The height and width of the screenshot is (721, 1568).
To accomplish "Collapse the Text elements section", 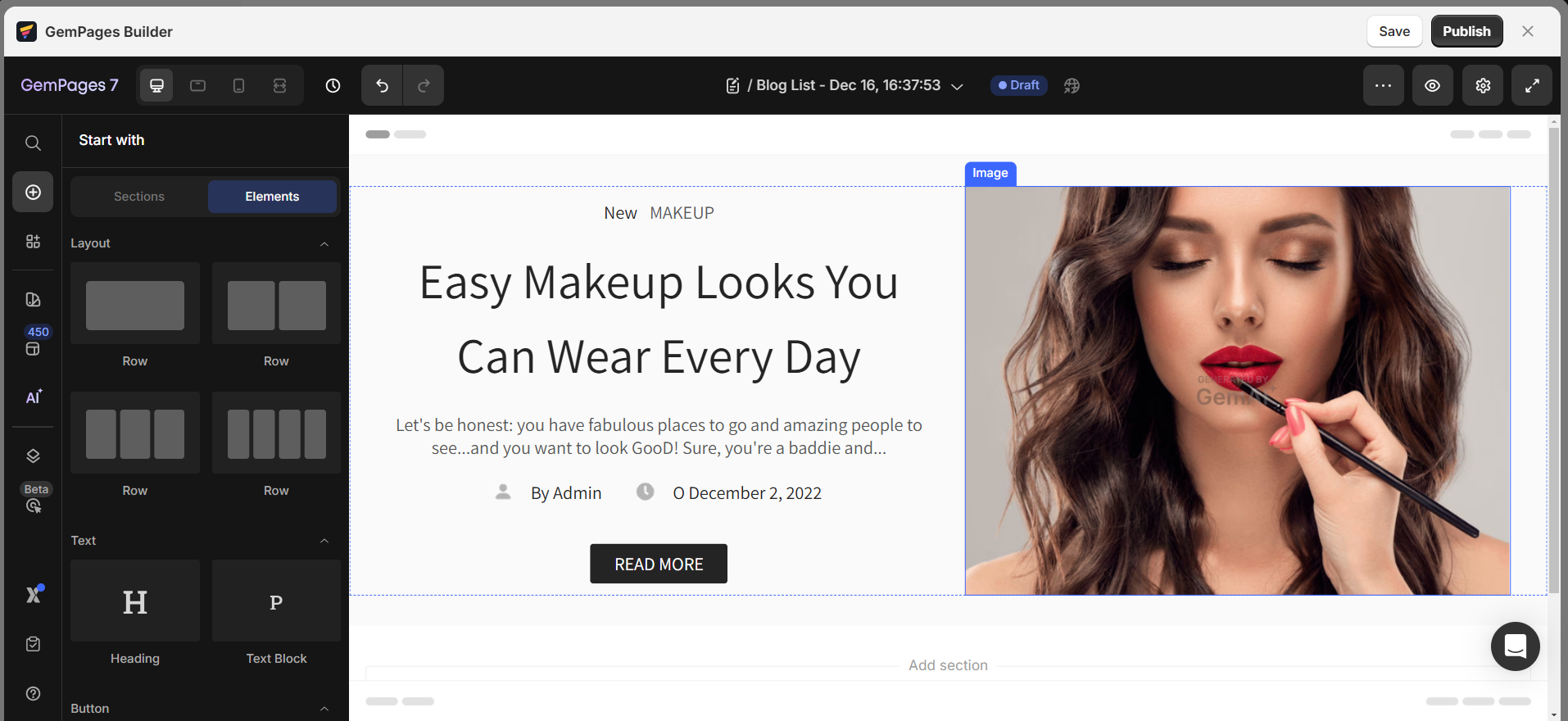I will (x=324, y=541).
